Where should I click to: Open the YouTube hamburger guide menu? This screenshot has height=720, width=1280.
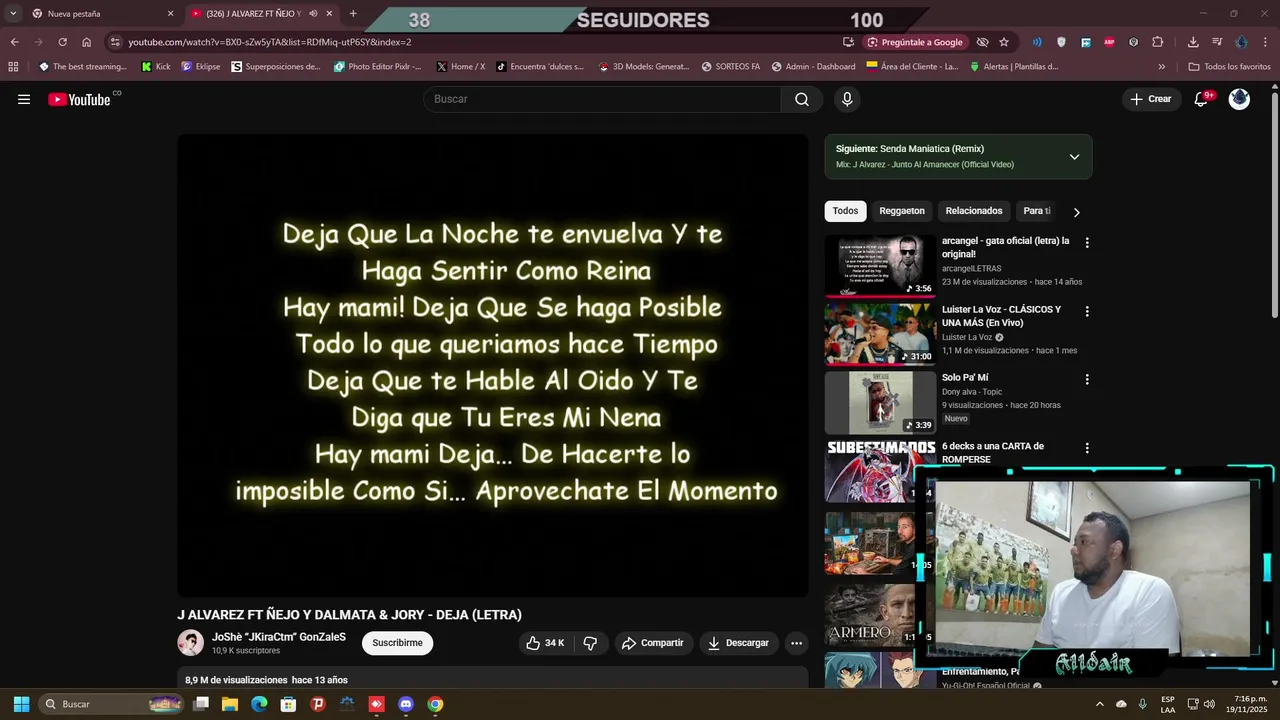[24, 99]
